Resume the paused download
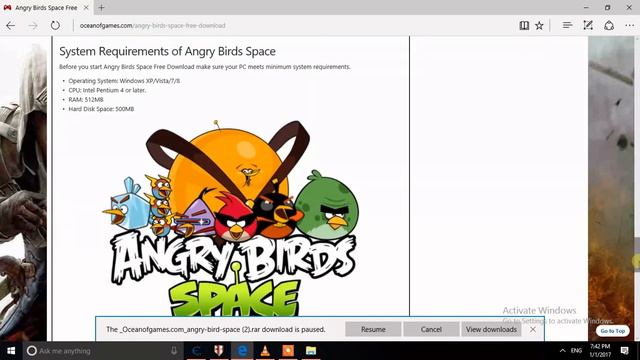This screenshot has width=640, height=360. tap(373, 329)
